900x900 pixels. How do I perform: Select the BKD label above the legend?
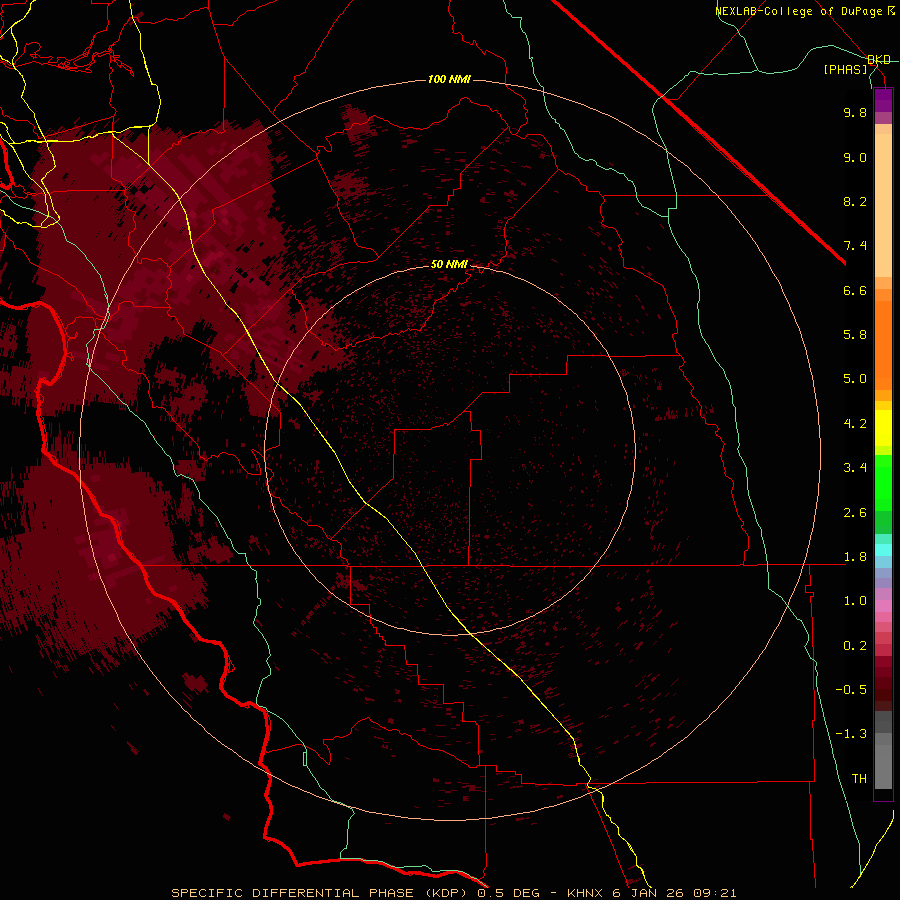pos(879,60)
